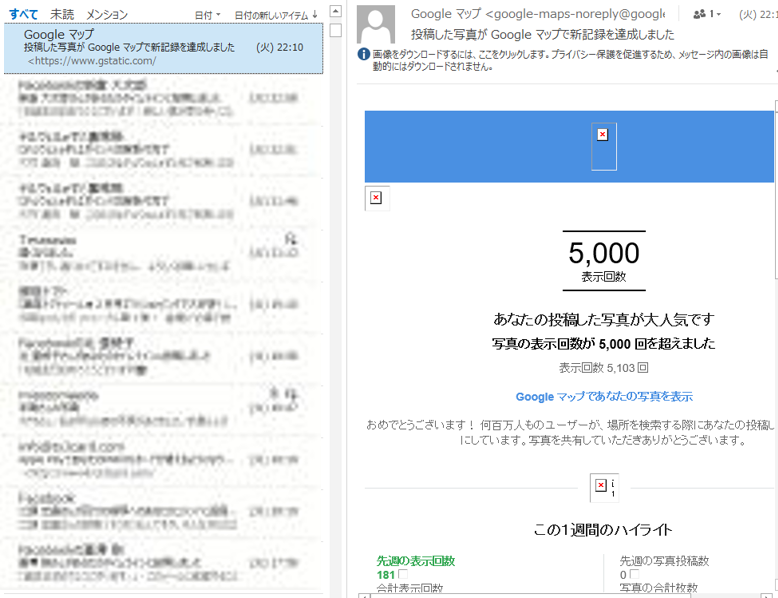Click the message list scroll-up arrow
The height and width of the screenshot is (598, 778).
click(336, 11)
